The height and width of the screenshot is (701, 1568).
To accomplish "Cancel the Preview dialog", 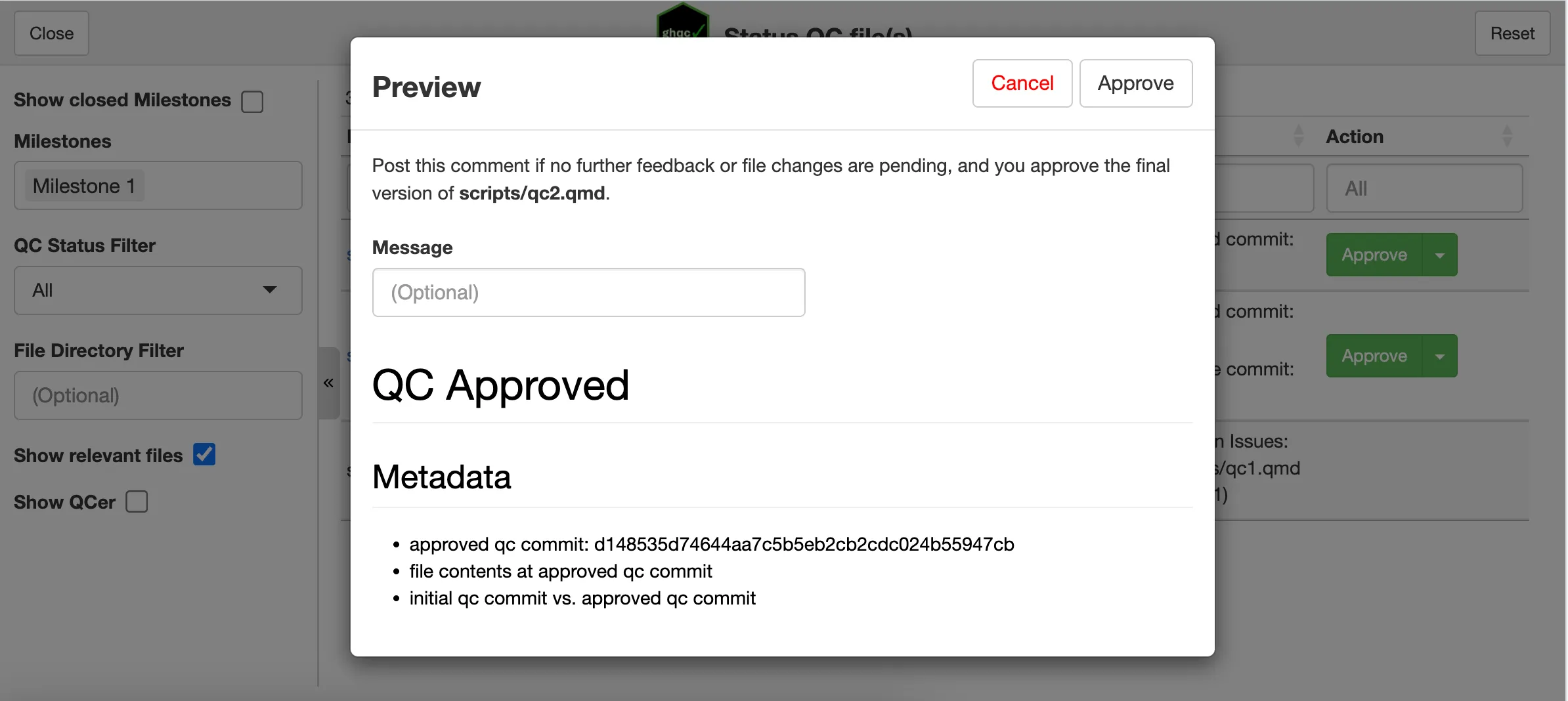I will [x=1022, y=83].
